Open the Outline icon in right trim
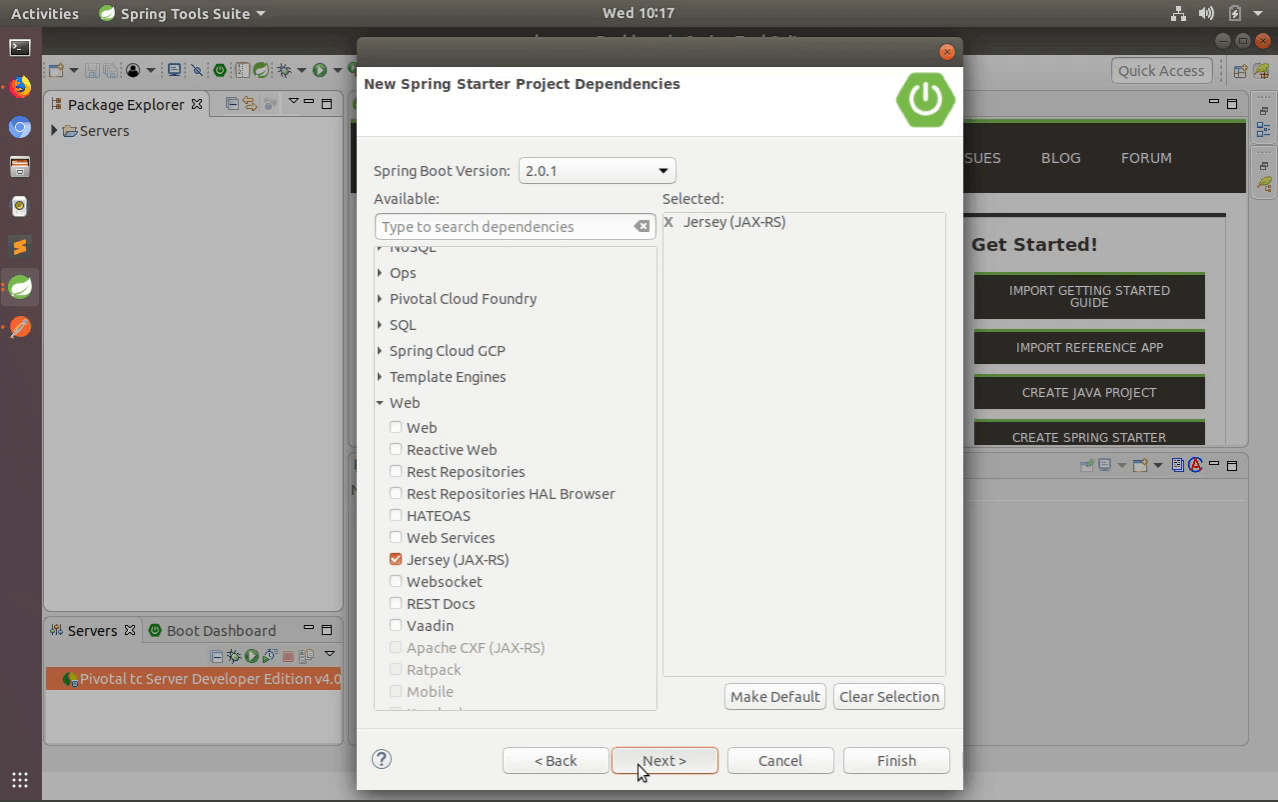 click(1264, 129)
